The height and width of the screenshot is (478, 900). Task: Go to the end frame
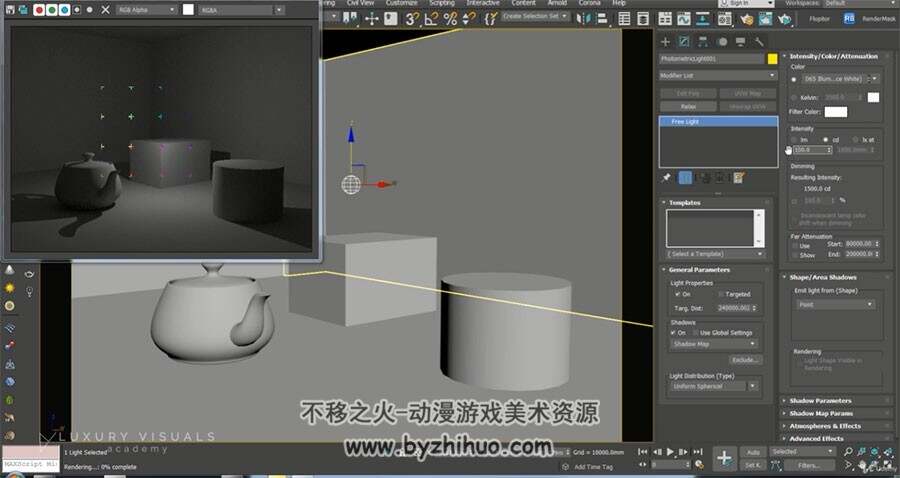click(697, 452)
